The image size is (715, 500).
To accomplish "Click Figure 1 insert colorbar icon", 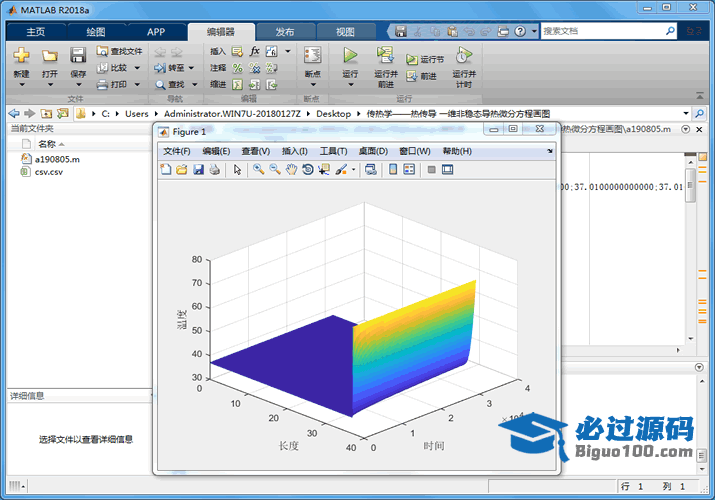I will point(393,170).
